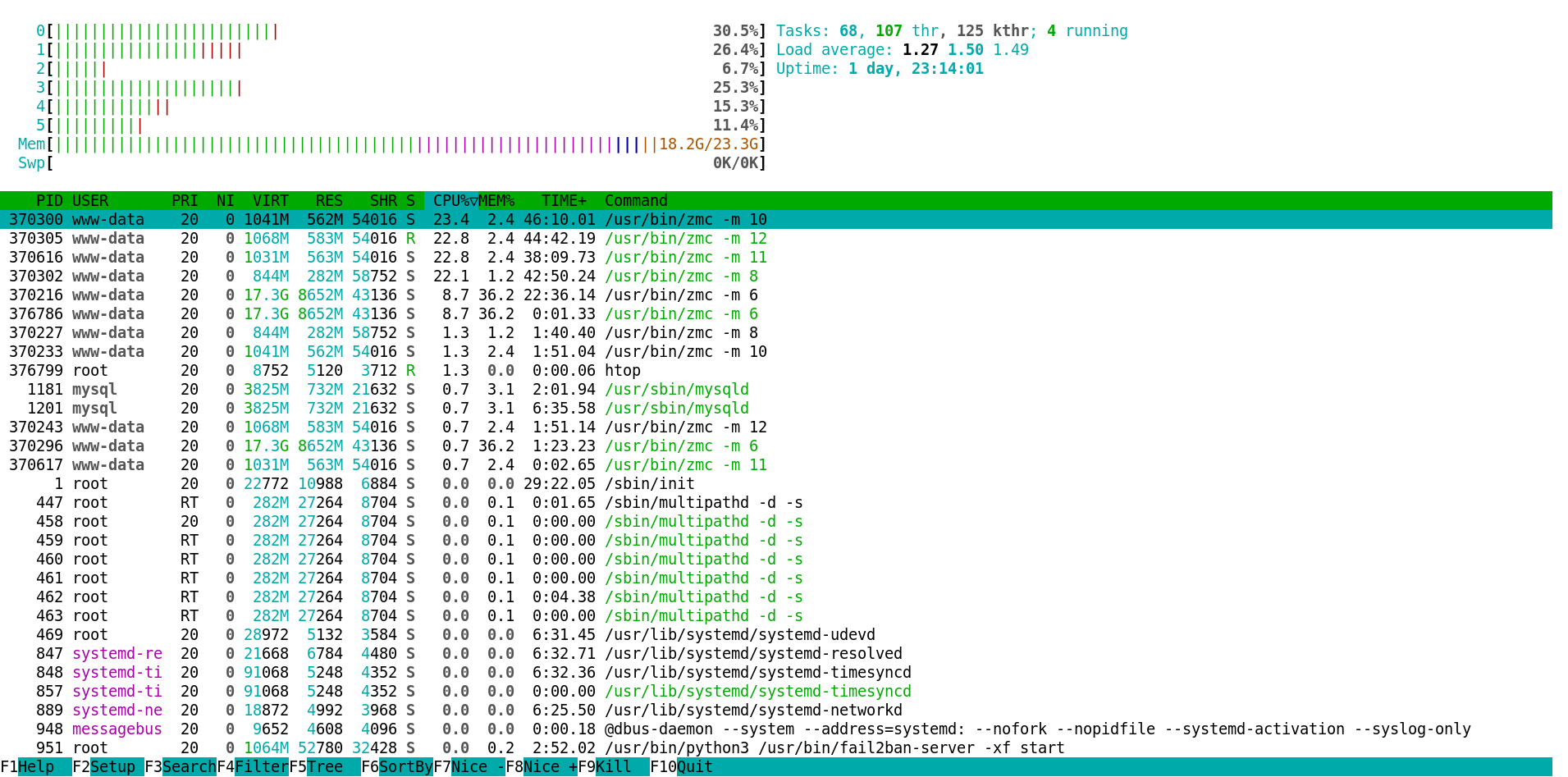Click the CPU 3 meter at 25.3%
The height and width of the screenshot is (777, 1568).
point(401,88)
